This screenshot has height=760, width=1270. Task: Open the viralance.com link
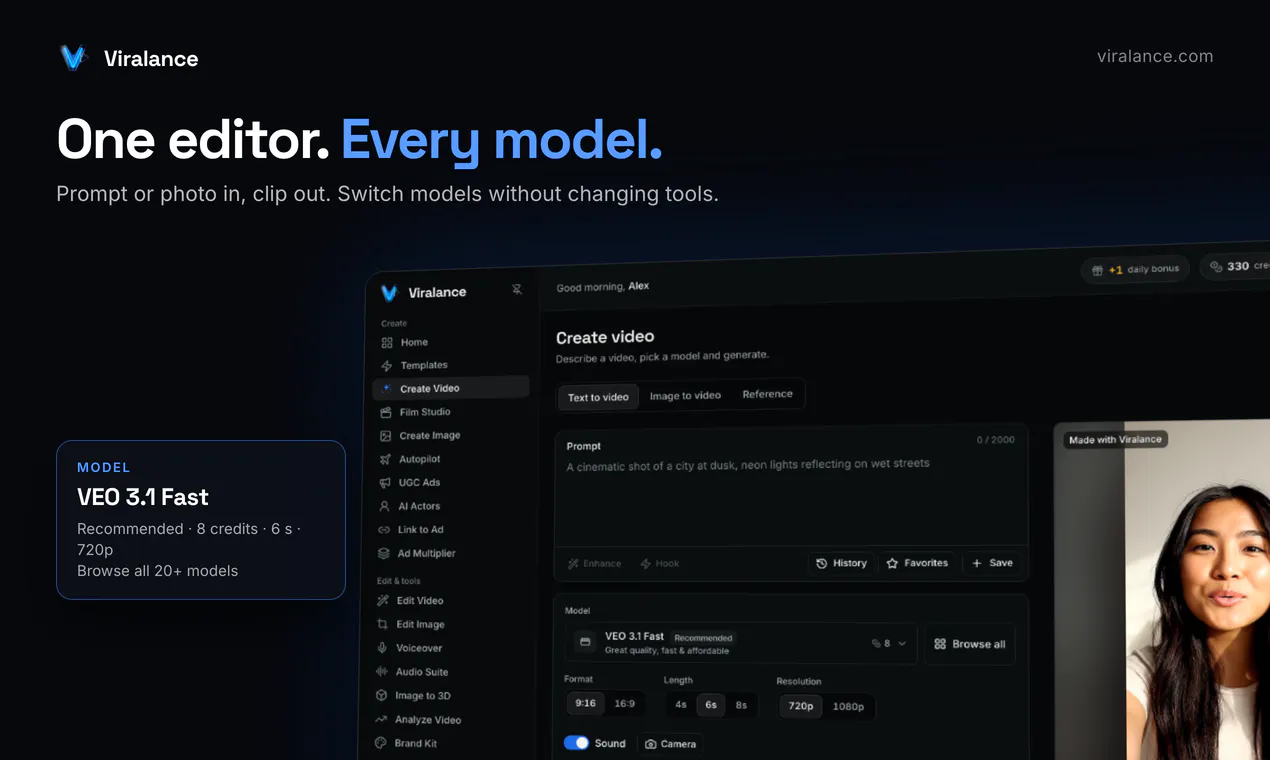[x=1155, y=56]
